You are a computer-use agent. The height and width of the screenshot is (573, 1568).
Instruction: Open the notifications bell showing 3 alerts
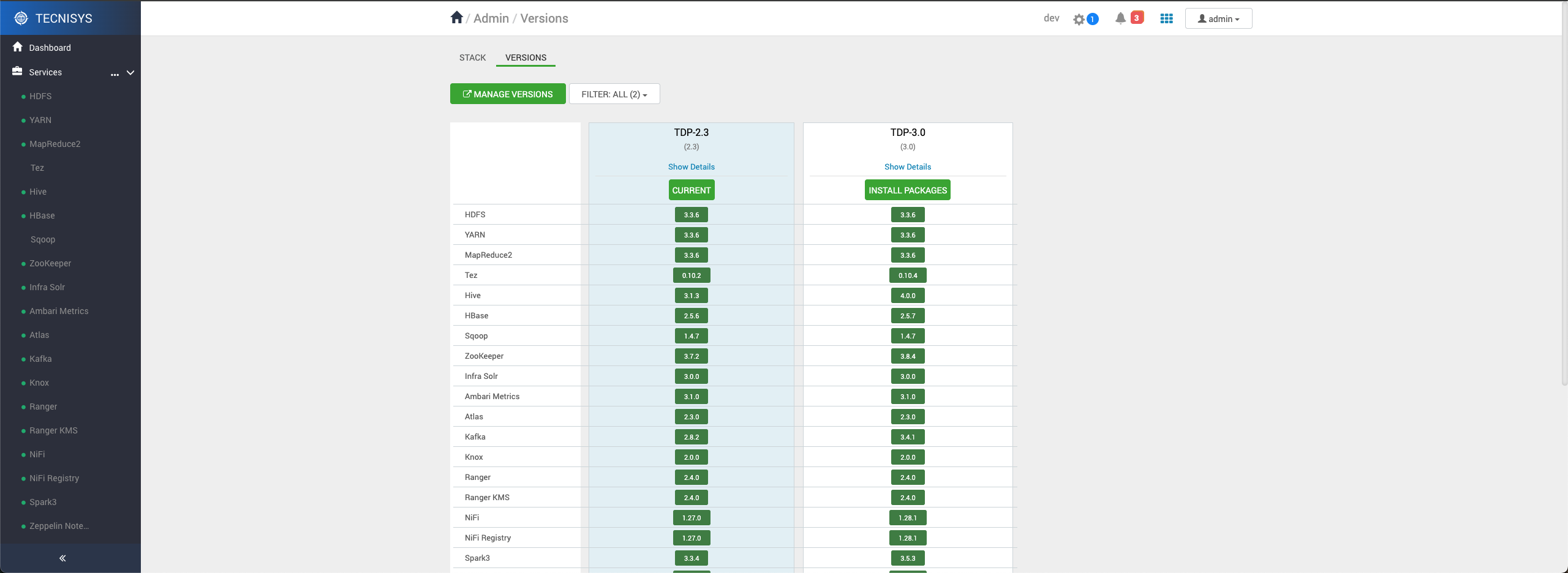(x=1120, y=18)
